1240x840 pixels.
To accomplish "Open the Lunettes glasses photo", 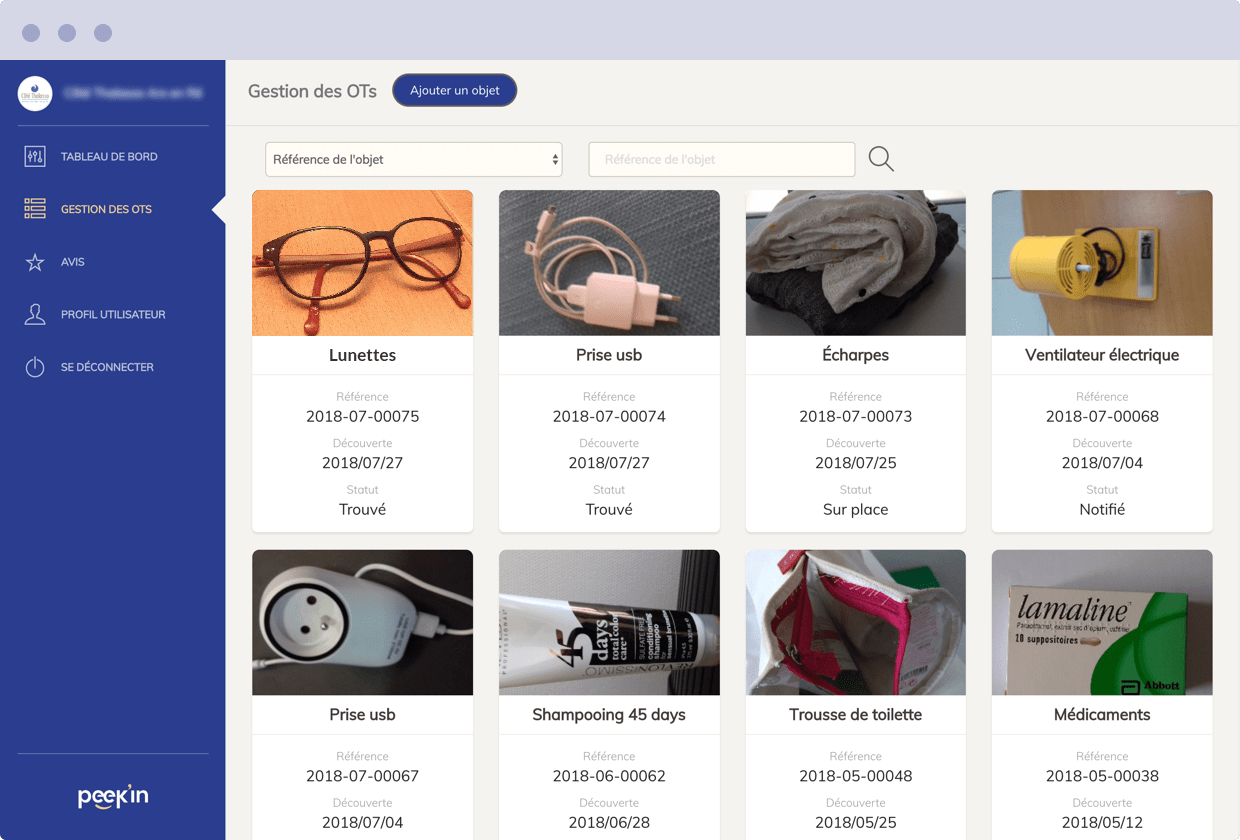I will click(362, 263).
